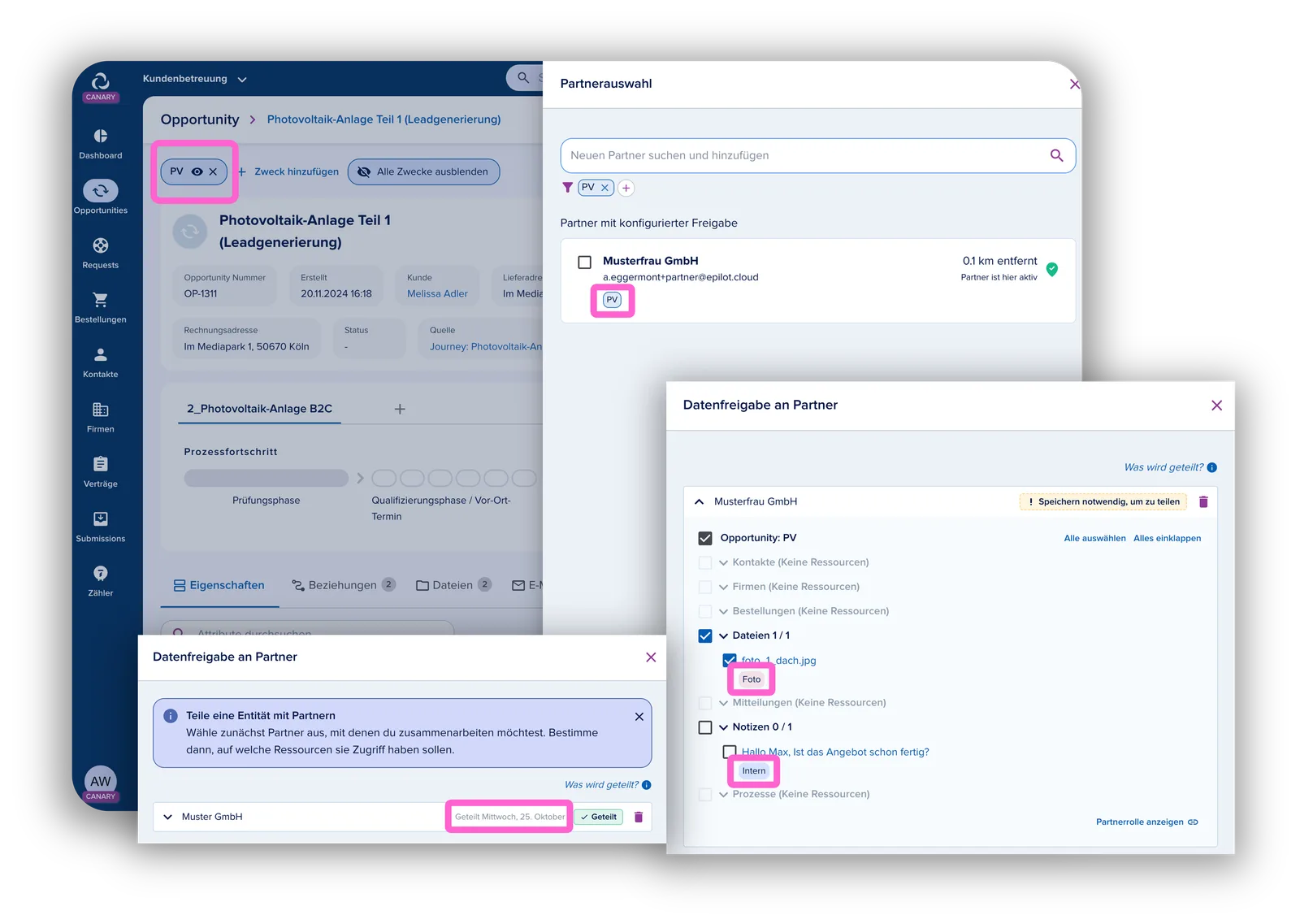Click Alles einklappen link
This screenshot has width=1300, height=924.
pos(1167,538)
